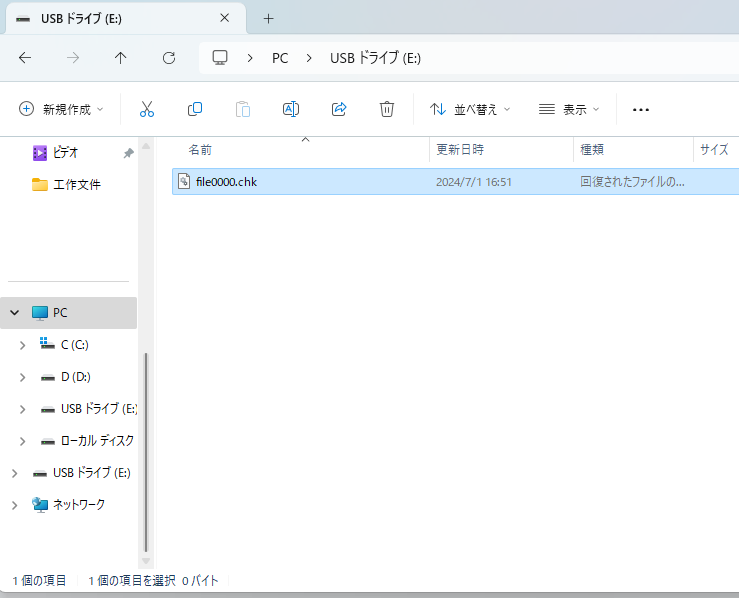Image resolution: width=739 pixels, height=598 pixels.
Task: Add a new tab with plus
Action: pos(268,18)
